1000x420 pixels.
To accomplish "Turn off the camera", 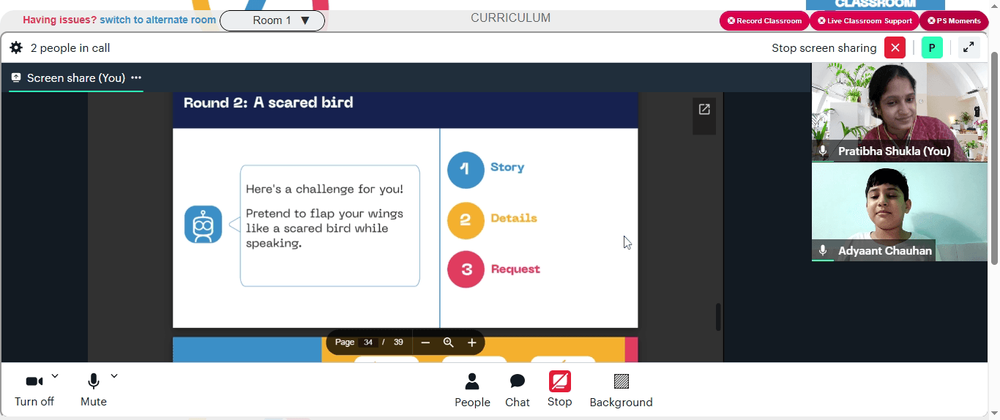I will (34, 389).
